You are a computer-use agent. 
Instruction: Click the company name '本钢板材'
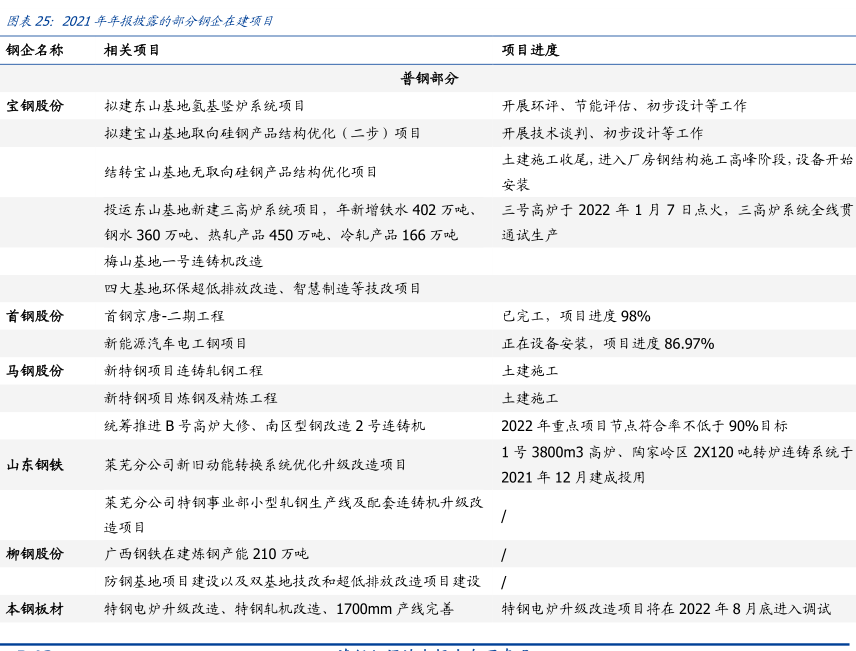[35, 609]
